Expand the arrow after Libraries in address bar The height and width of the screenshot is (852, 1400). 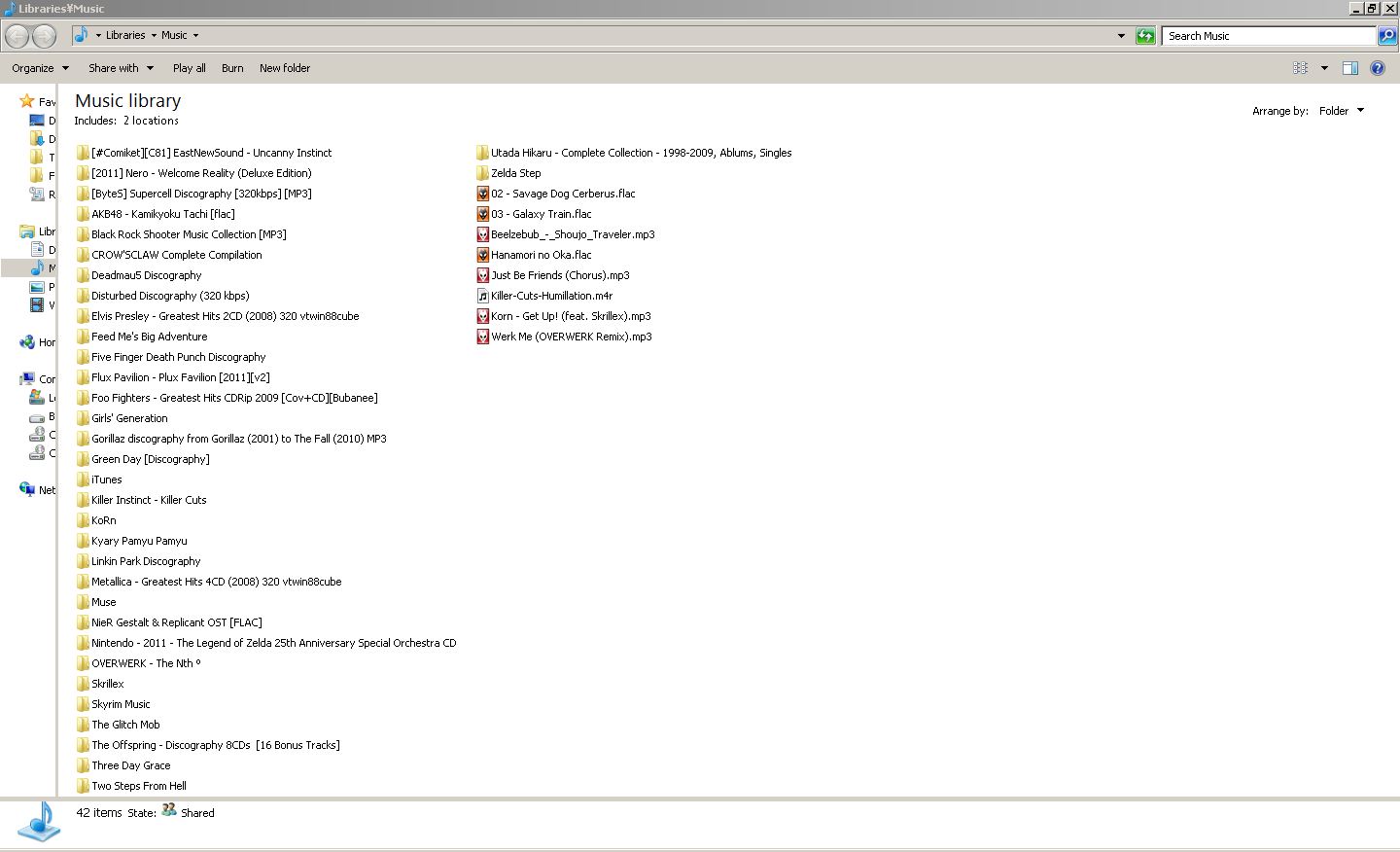point(154,35)
